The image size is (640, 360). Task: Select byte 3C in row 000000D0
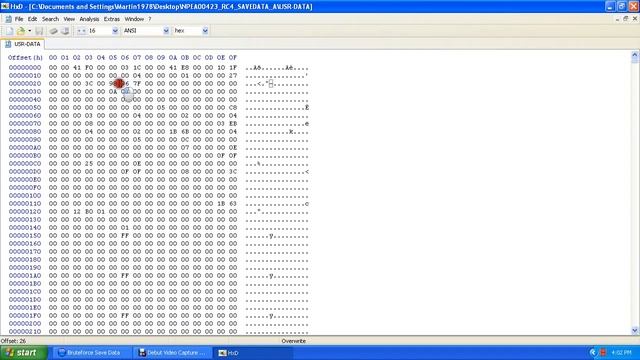[x=233, y=171]
